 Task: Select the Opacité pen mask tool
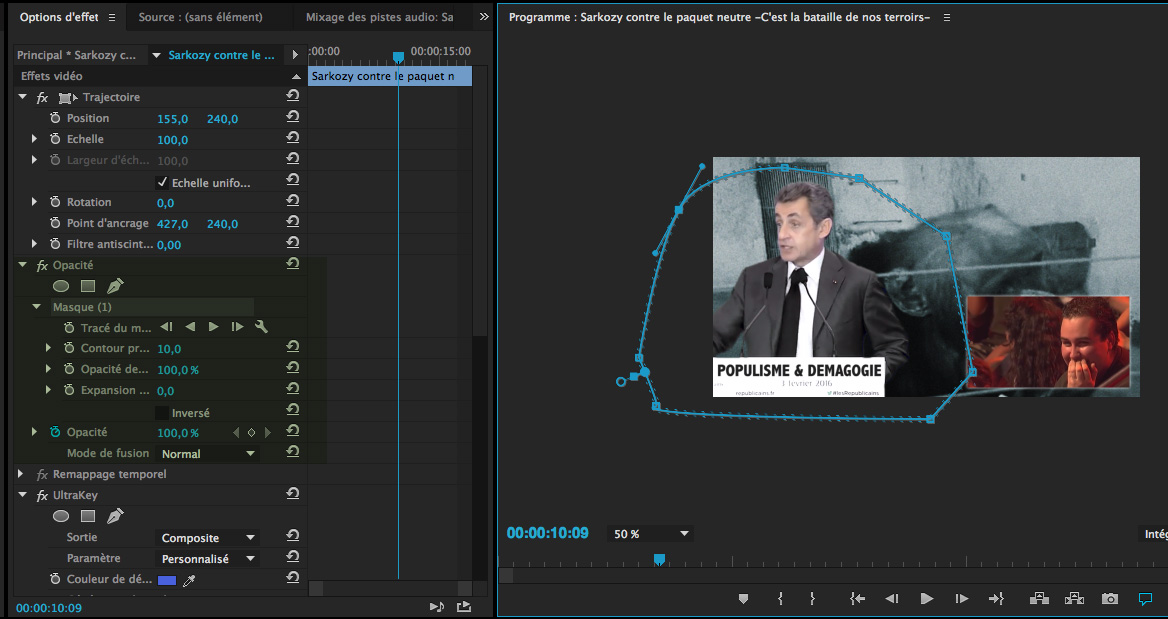pos(115,286)
